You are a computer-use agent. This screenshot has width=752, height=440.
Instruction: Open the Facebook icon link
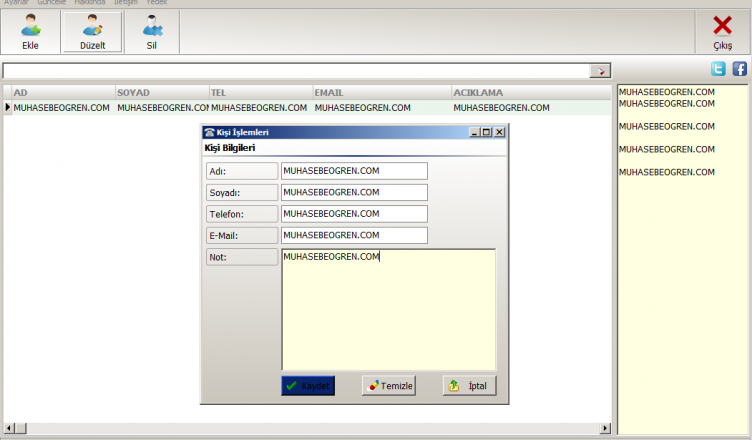coord(740,69)
